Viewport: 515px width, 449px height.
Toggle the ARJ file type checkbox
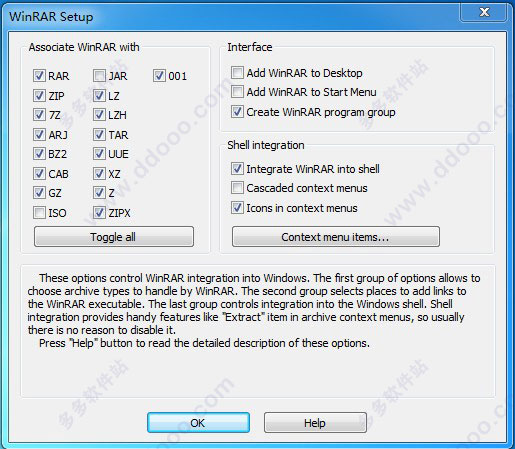point(39,135)
